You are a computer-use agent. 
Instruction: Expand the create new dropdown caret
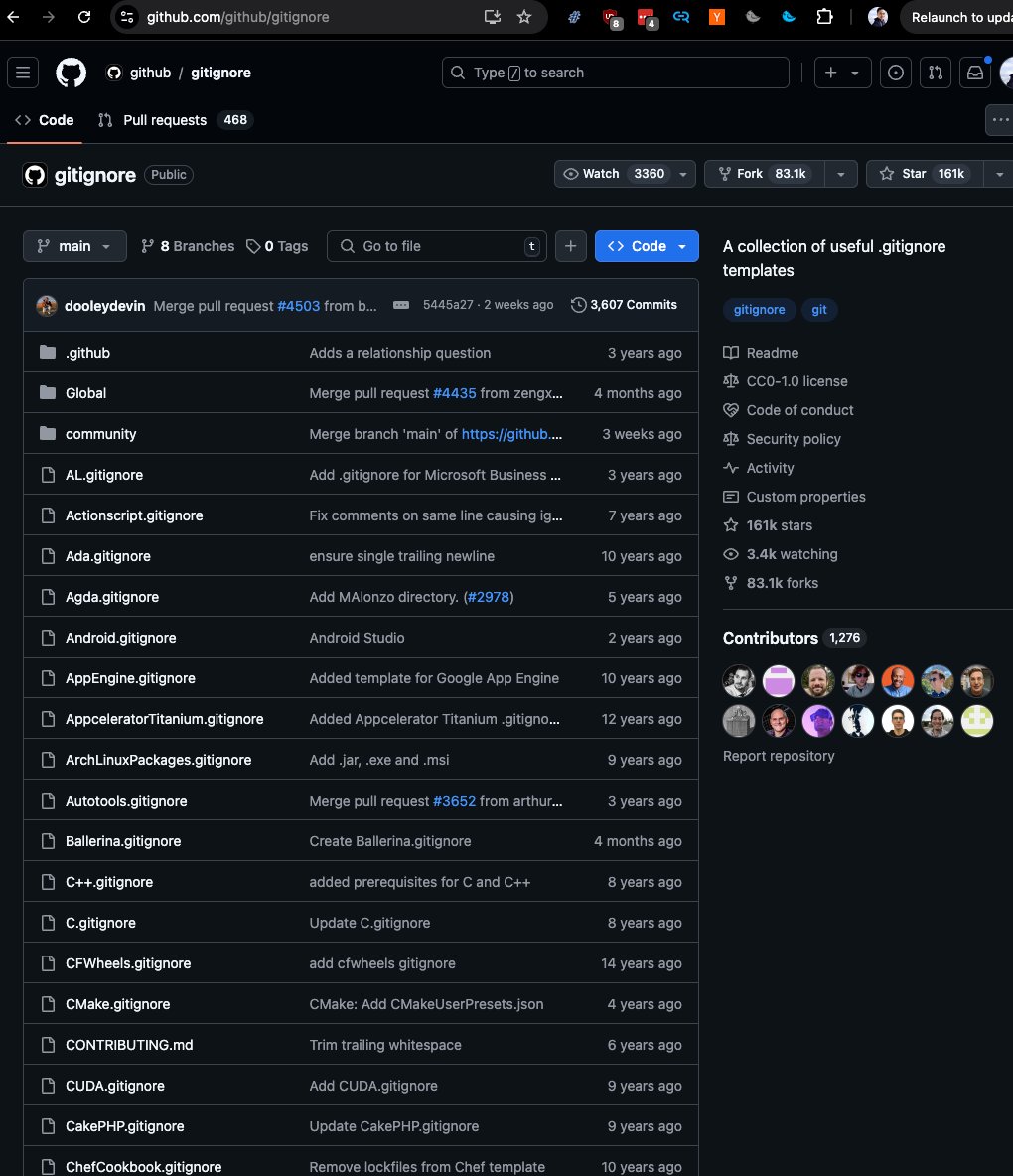[x=855, y=73]
